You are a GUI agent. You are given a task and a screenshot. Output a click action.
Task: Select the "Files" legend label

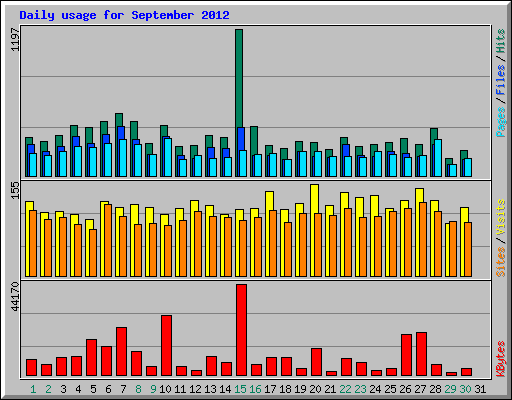point(500,80)
